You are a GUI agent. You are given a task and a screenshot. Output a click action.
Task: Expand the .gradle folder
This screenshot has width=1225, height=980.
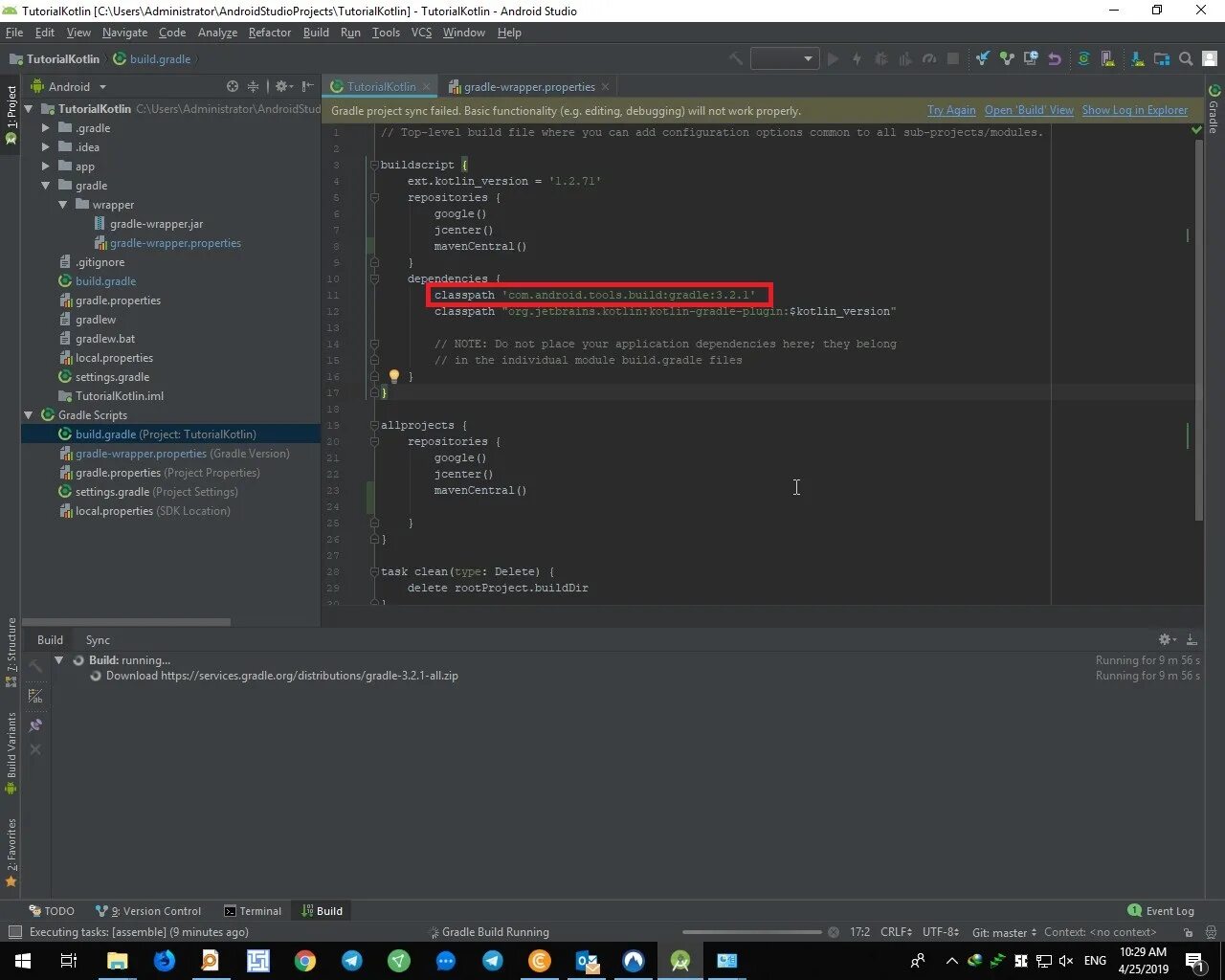click(x=46, y=128)
